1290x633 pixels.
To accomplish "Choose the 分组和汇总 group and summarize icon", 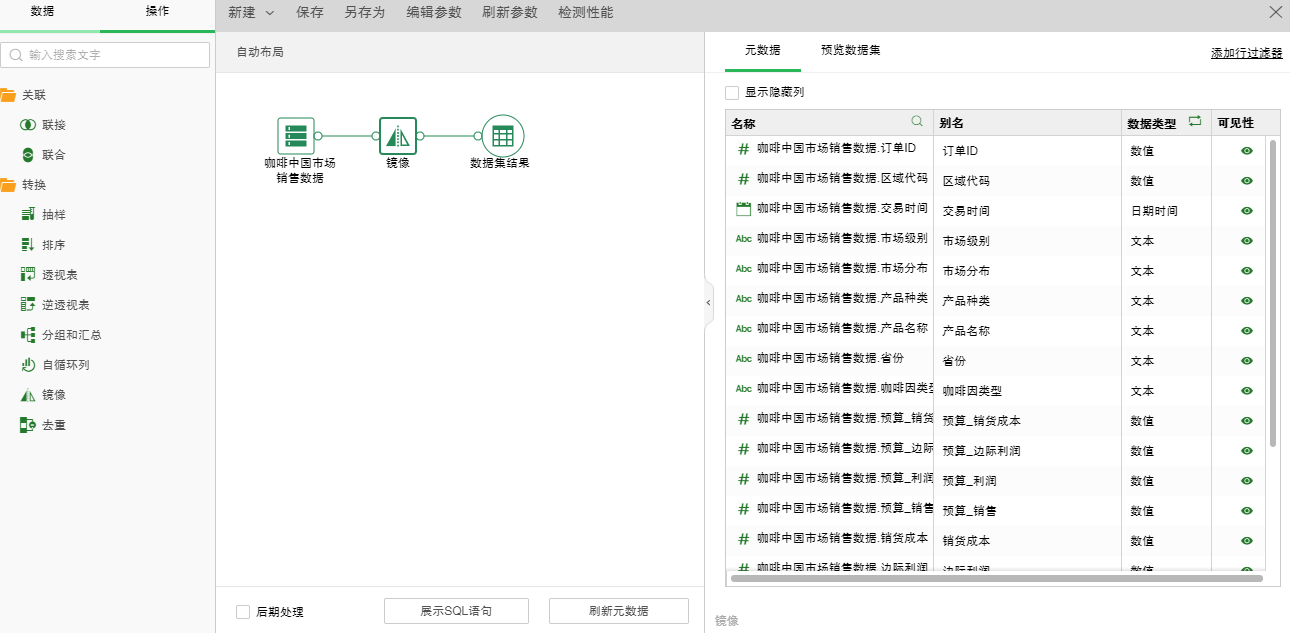I will pos(28,335).
